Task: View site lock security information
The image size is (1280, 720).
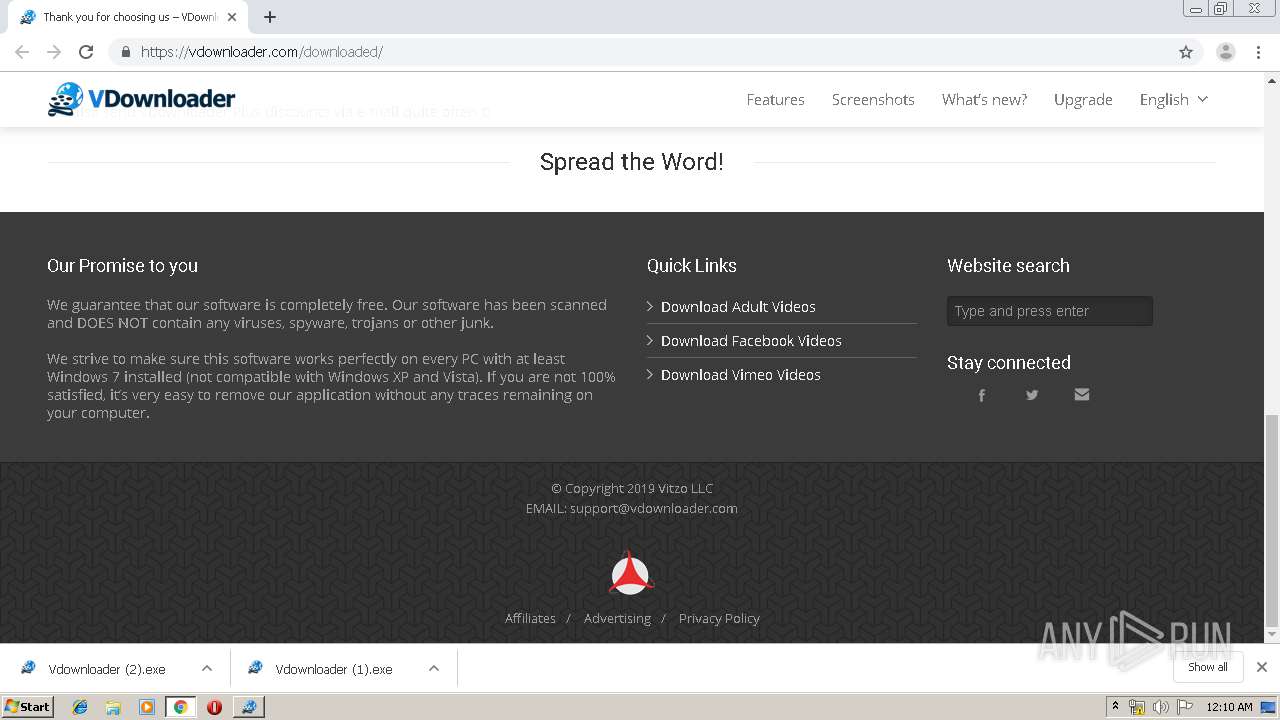Action: coord(126,52)
